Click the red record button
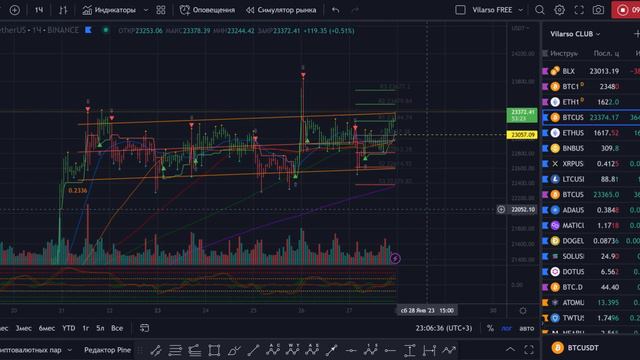The height and width of the screenshot is (360, 640). point(626,10)
